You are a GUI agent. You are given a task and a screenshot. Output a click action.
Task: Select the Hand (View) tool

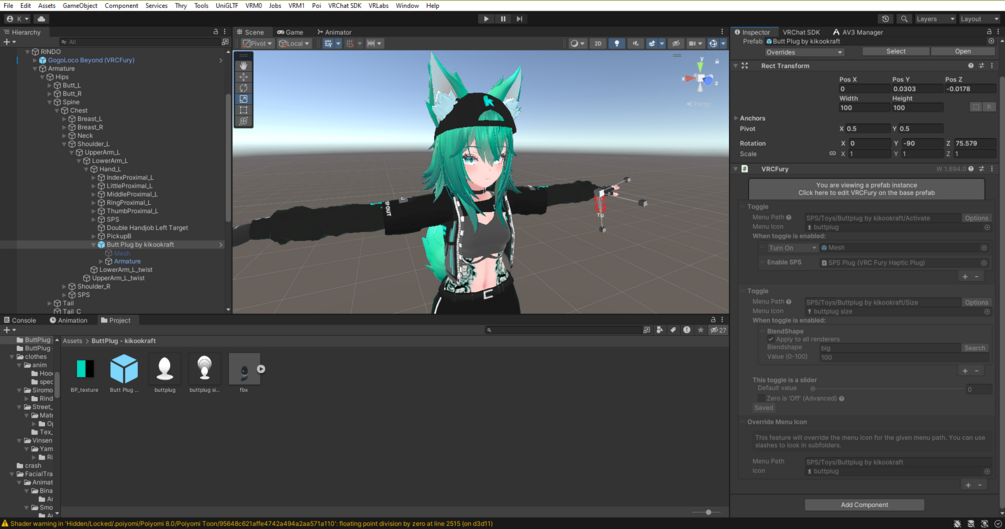[x=243, y=66]
